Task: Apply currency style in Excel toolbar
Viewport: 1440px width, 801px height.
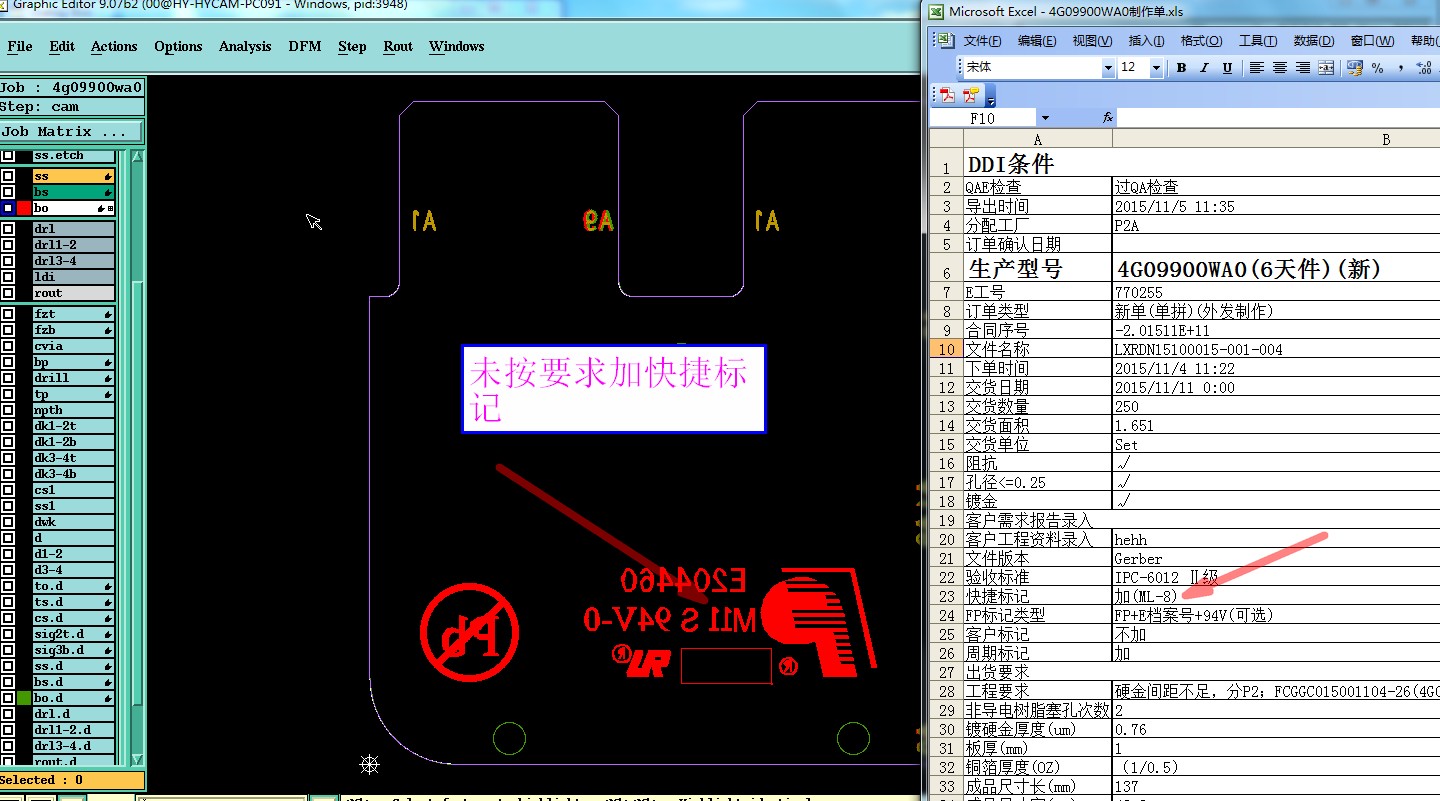Action: (1355, 68)
